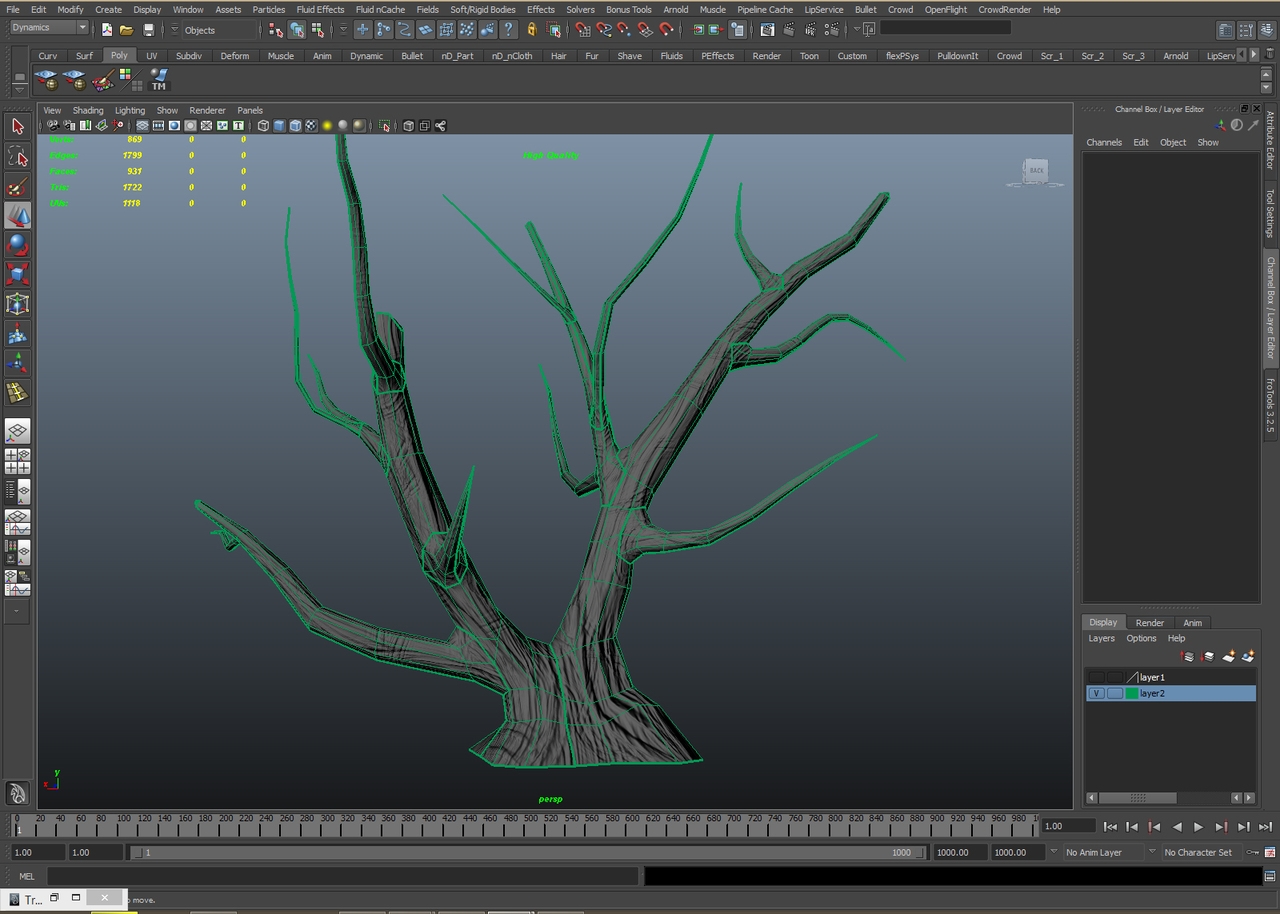Activate the Lasso Select tool
This screenshot has height=914, width=1280.
pyautogui.click(x=17, y=156)
